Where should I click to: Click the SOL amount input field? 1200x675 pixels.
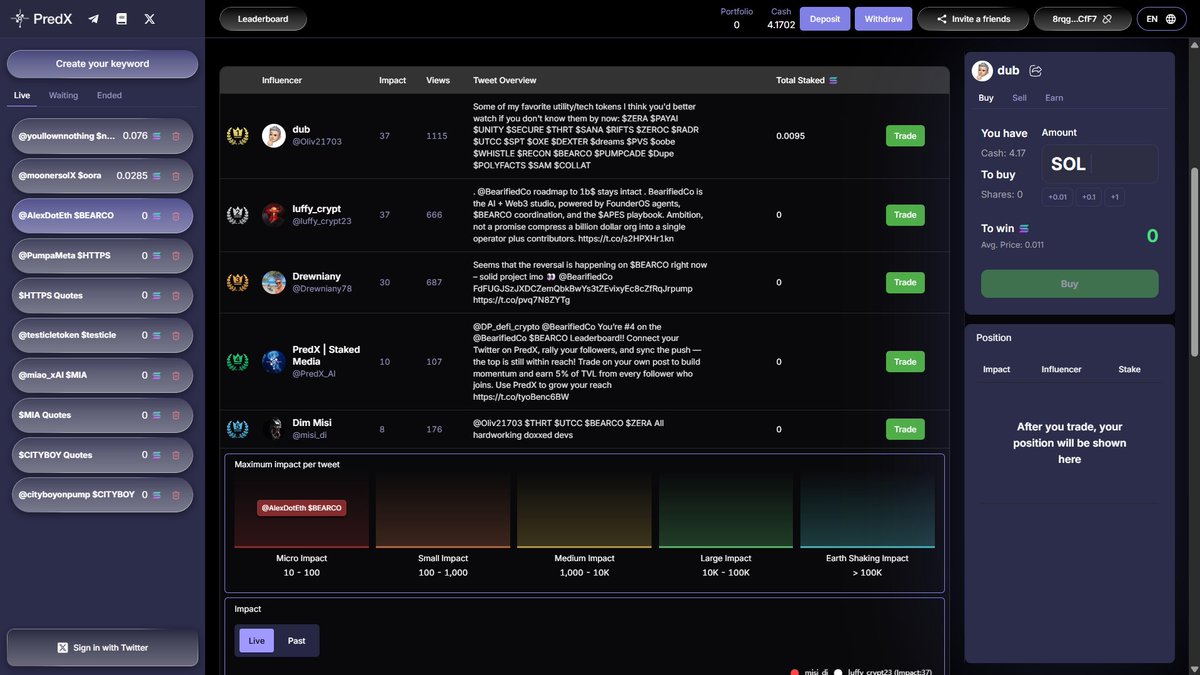[x=1100, y=164]
